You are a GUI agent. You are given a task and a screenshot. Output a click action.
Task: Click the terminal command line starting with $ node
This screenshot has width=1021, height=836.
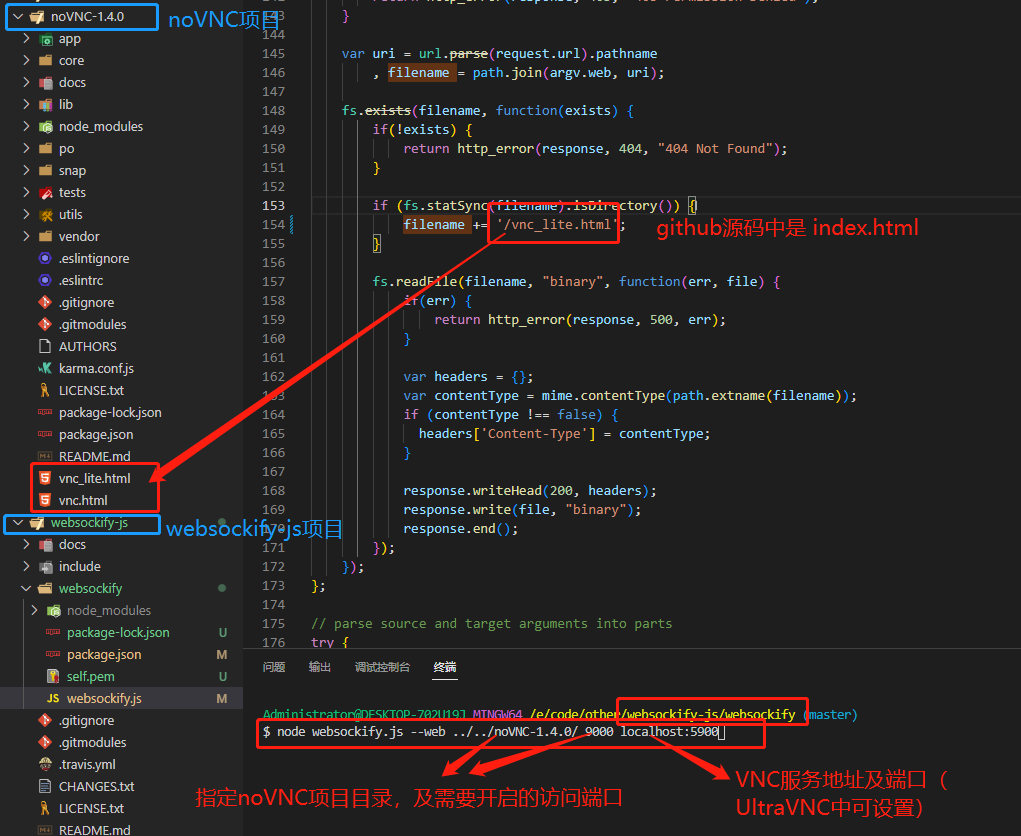click(494, 732)
